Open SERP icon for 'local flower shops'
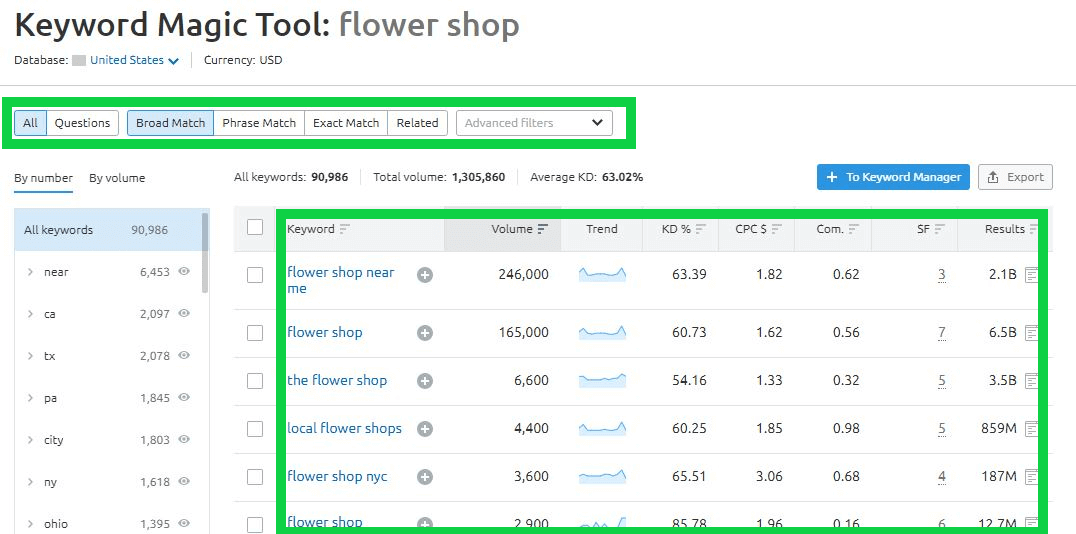This screenshot has width=1076, height=534. coord(1031,429)
